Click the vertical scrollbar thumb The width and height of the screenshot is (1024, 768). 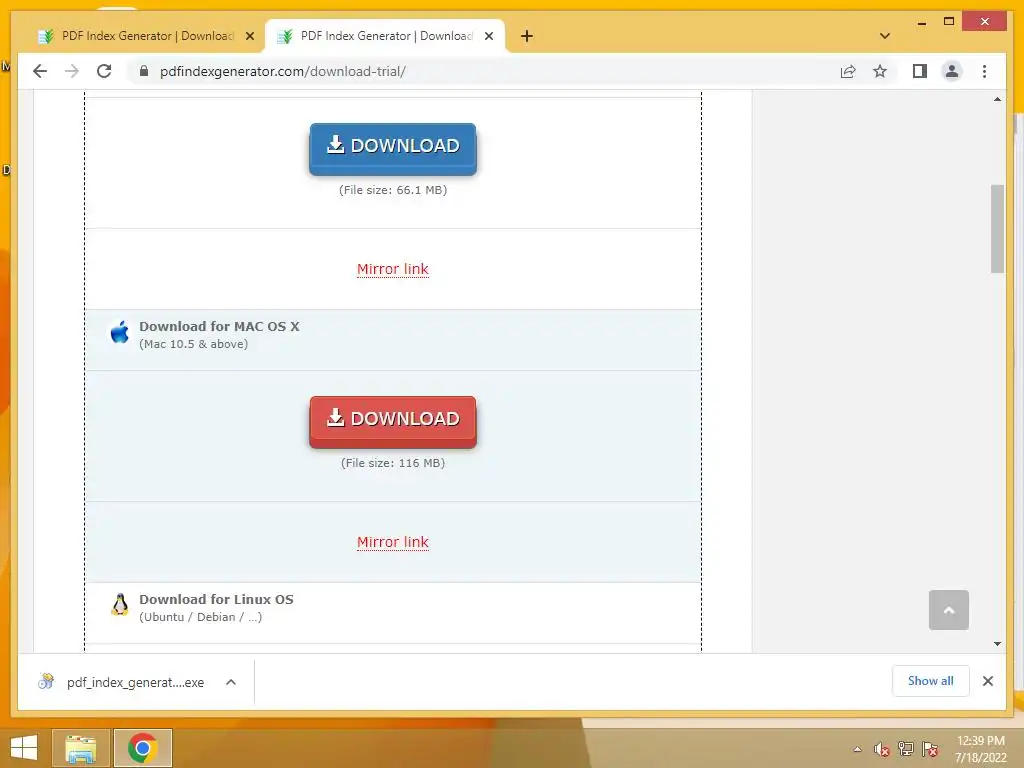(997, 229)
